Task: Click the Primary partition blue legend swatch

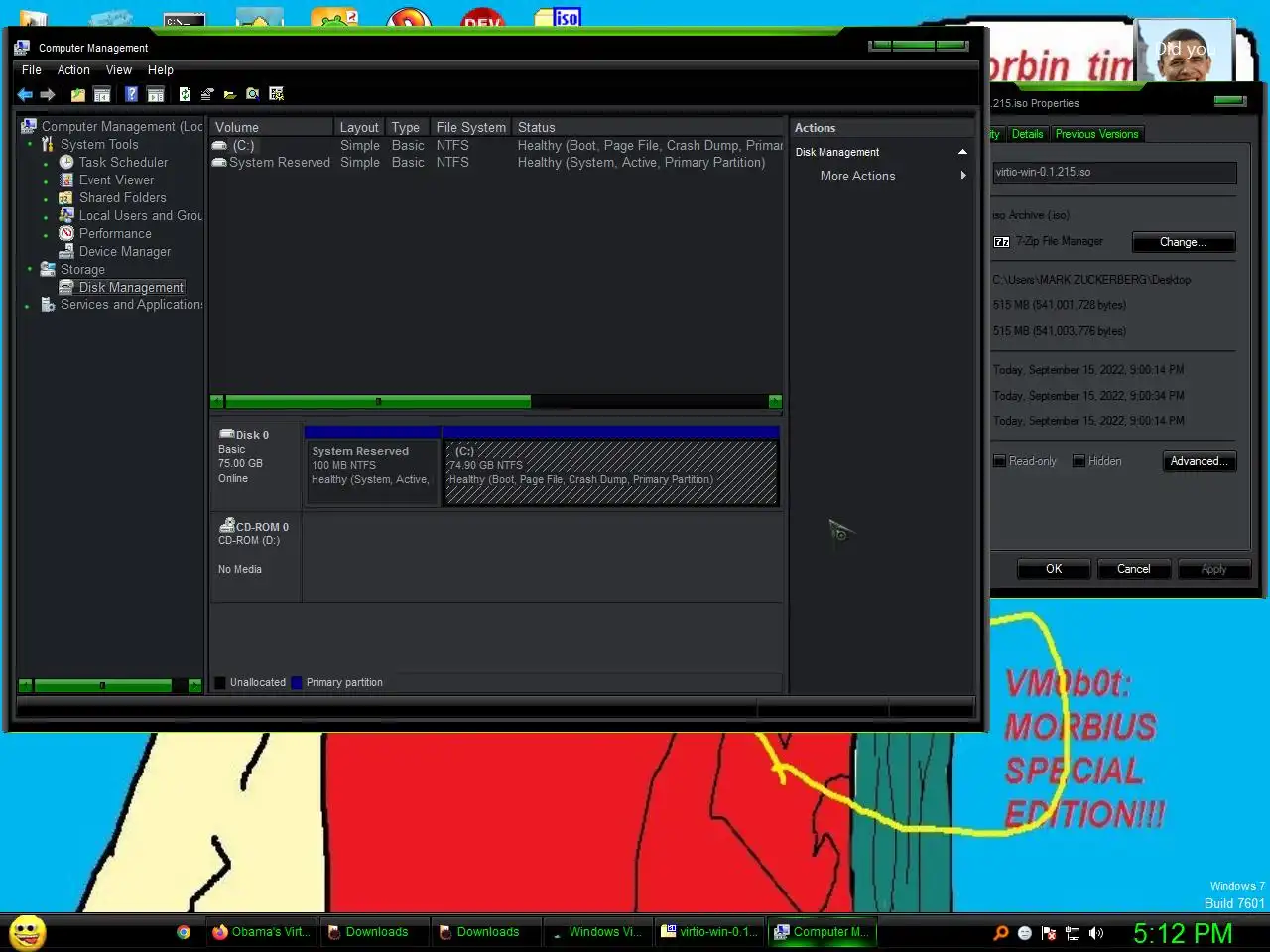Action: tap(297, 682)
